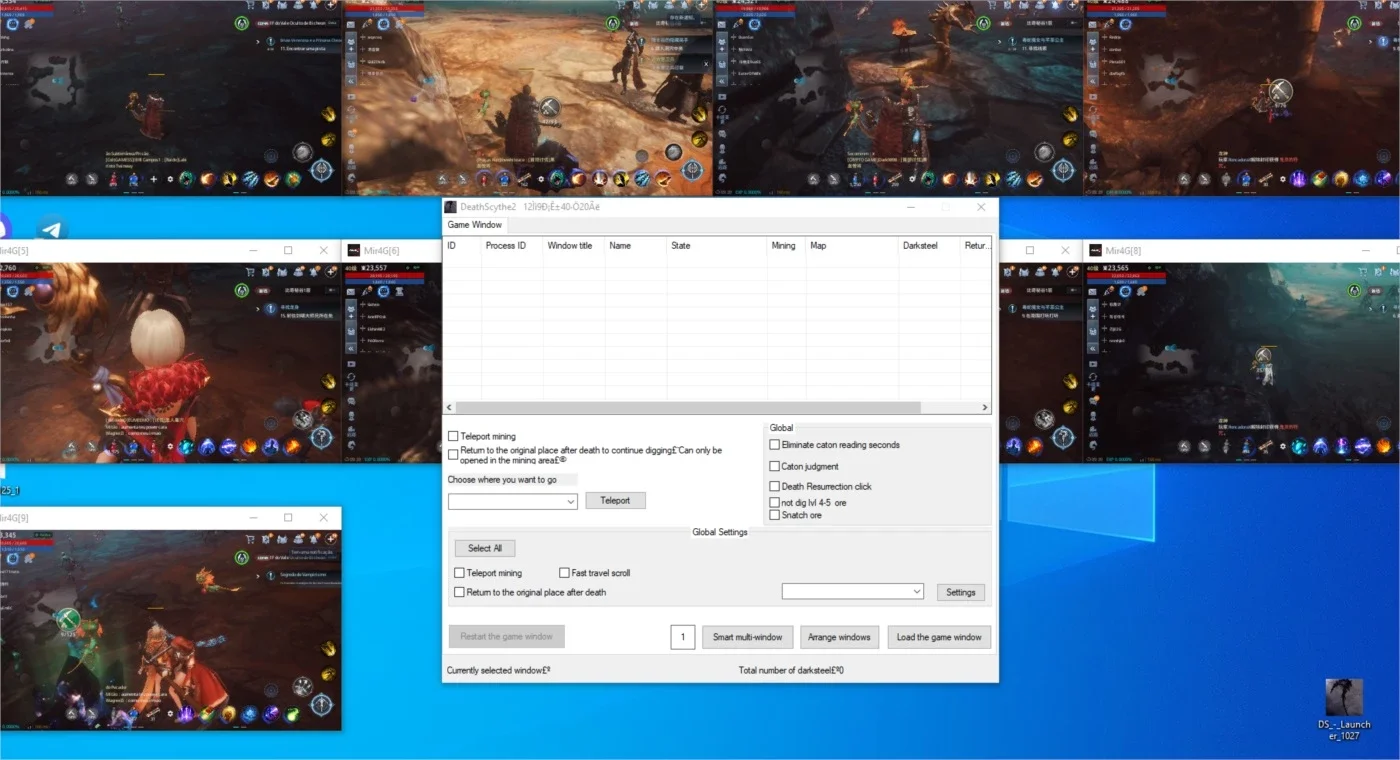
Task: Tap the skill bar gear icon in Mir4G[8]
Action: [x=1283, y=446]
